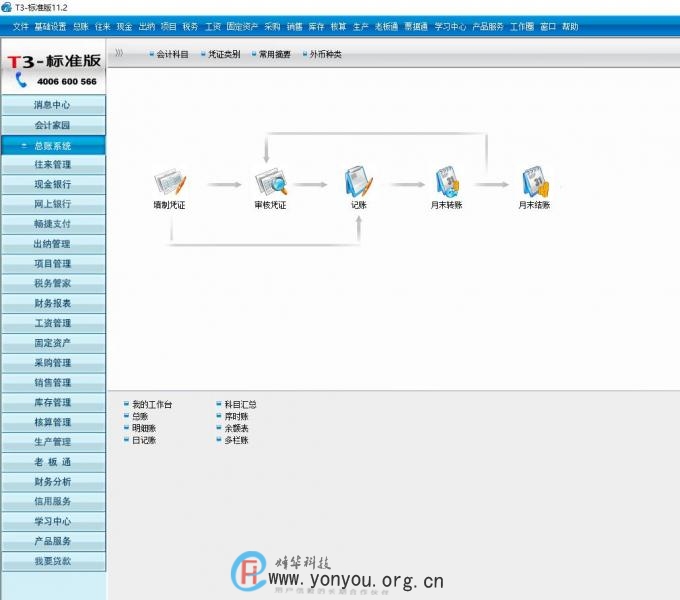Select 现金银行 in the sidebar
The width and height of the screenshot is (680, 600).
pos(53,184)
